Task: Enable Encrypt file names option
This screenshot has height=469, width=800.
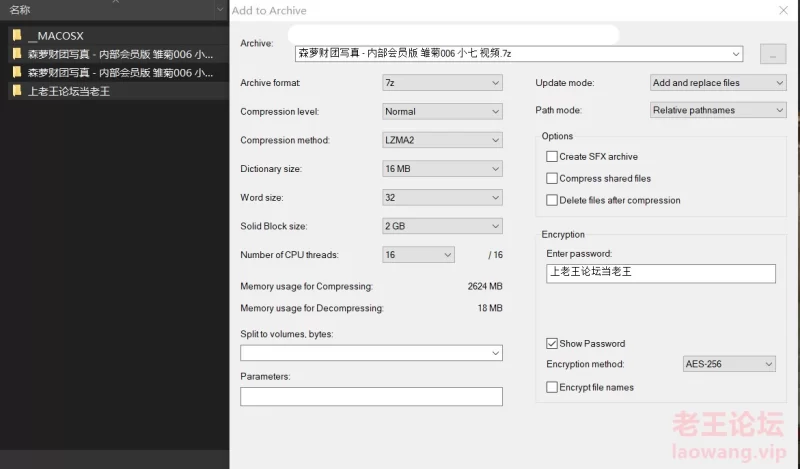Action: click(552, 388)
